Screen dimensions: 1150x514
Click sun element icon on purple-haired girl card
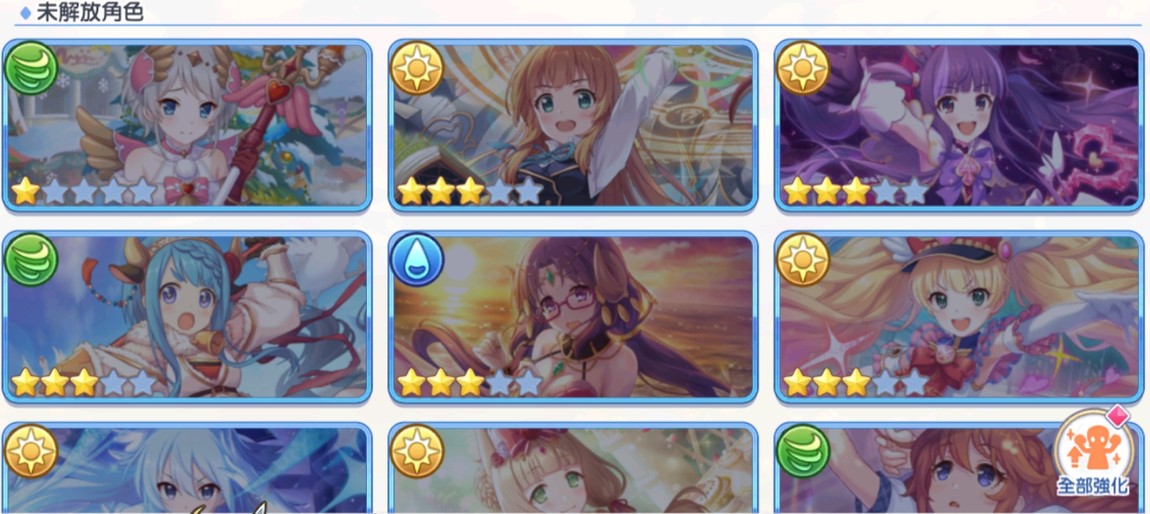tap(803, 68)
